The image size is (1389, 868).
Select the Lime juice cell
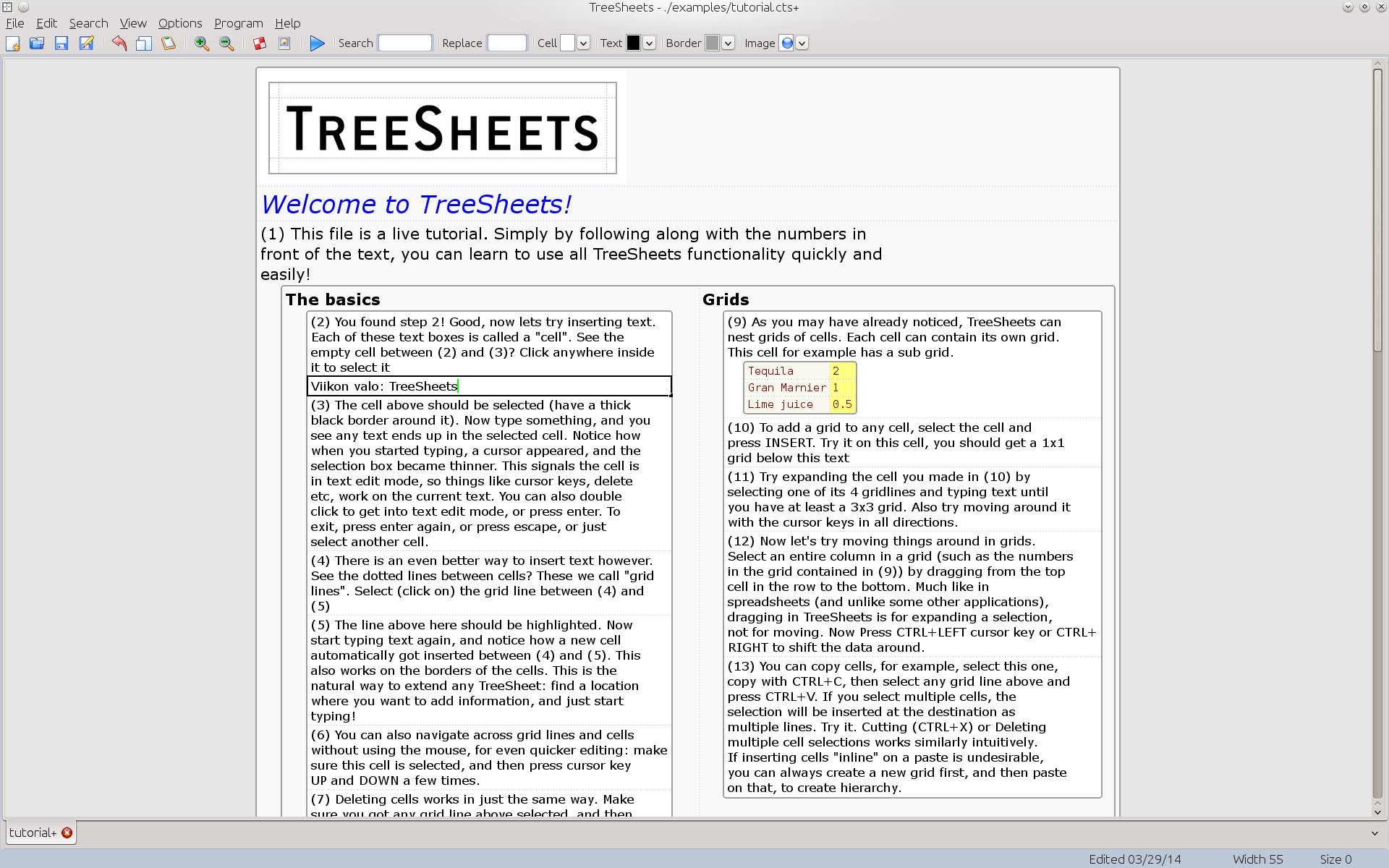tap(786, 404)
